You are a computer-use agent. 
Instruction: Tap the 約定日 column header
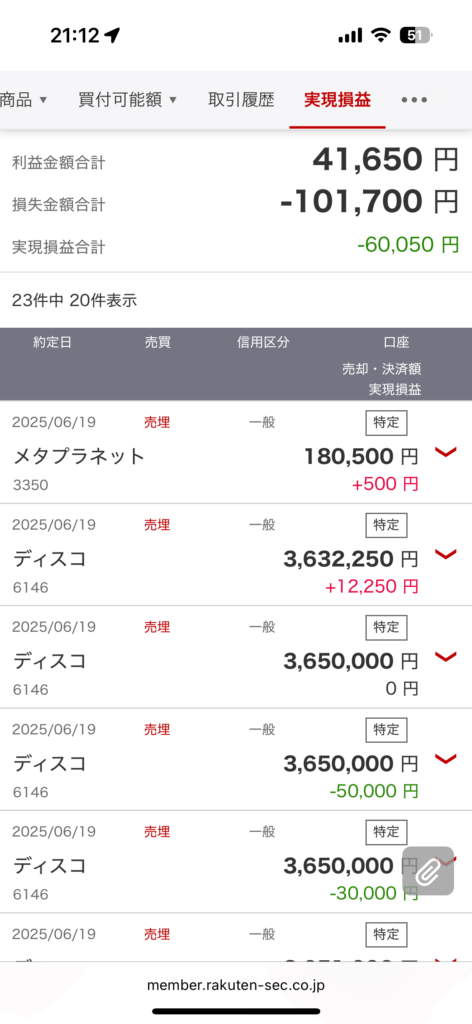pyautogui.click(x=52, y=343)
